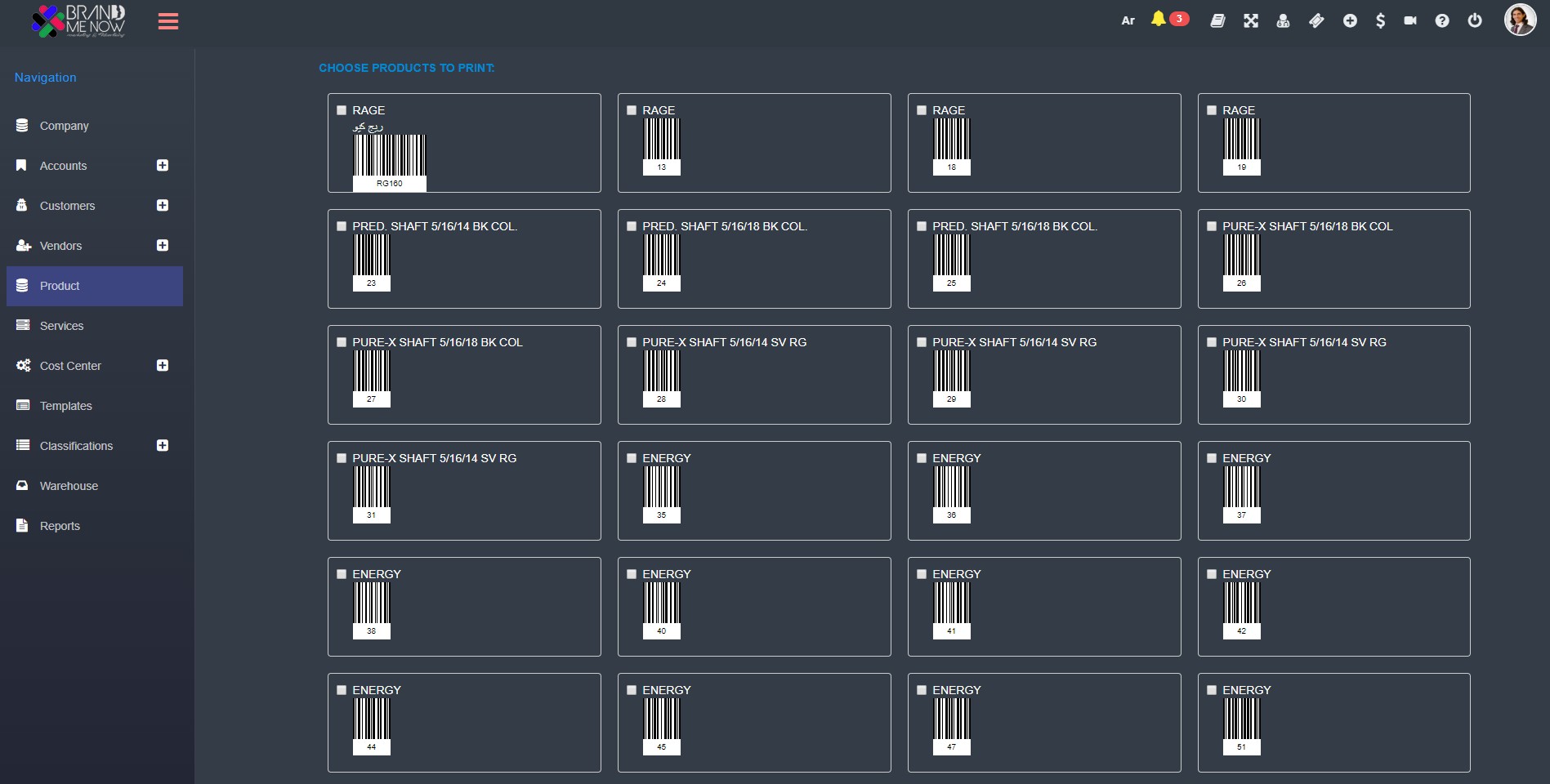Click the power logout icon
Screen dimensions: 1550x784
[1475, 21]
